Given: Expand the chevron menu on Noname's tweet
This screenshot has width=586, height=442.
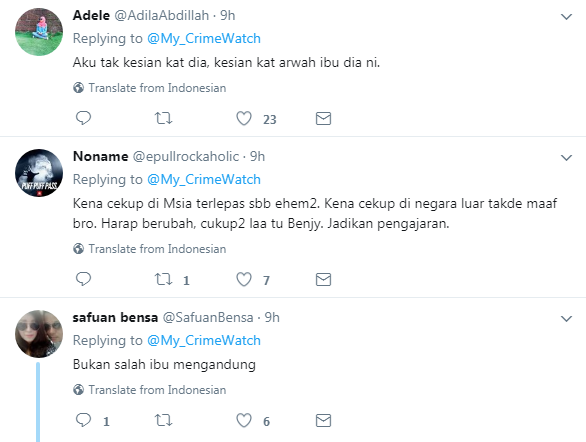Looking at the screenshot, I should pos(567,158).
